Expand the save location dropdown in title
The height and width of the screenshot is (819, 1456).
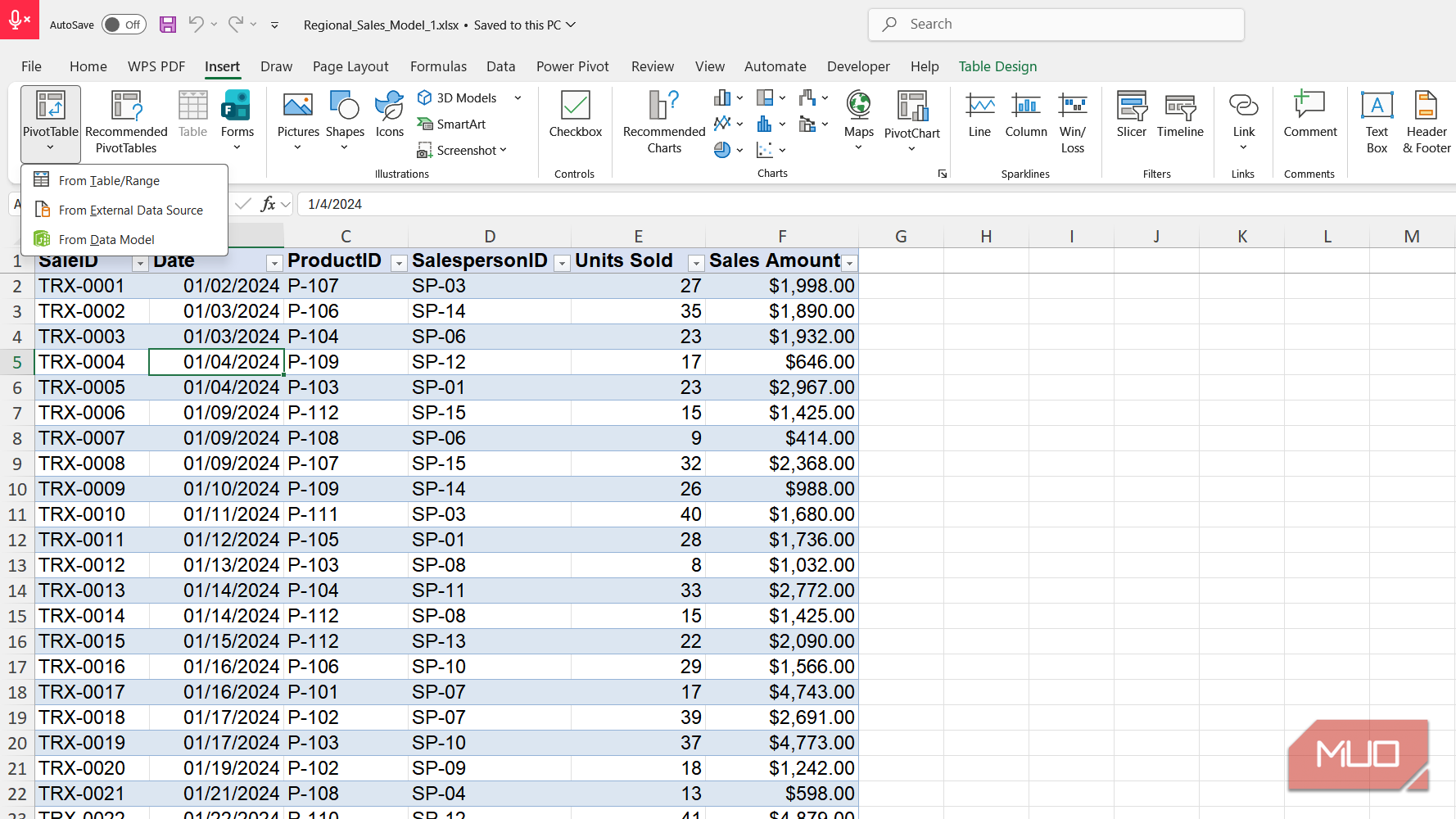click(571, 25)
